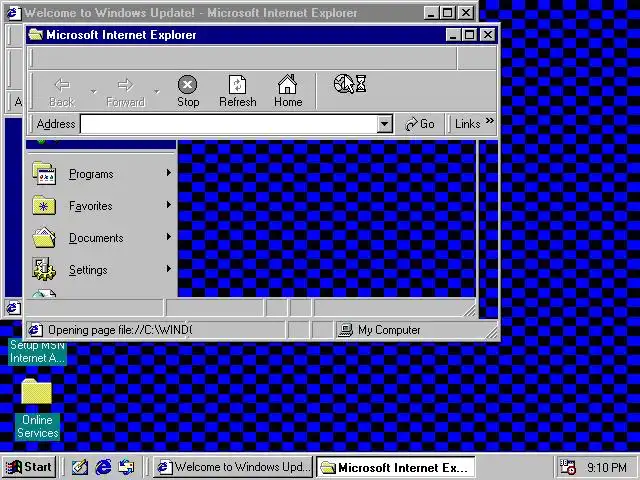
Task: Click the status bar page icon
Action: pyautogui.click(x=36, y=330)
